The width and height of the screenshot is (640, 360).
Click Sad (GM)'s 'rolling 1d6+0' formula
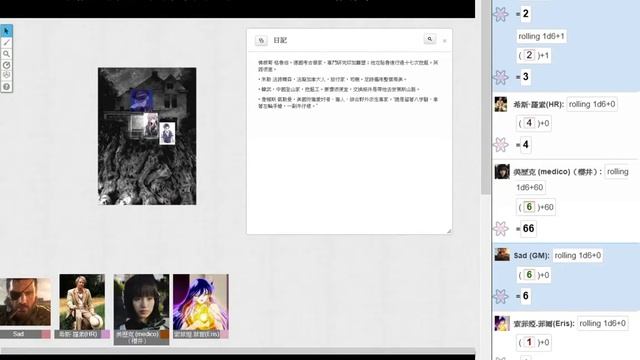coord(578,256)
